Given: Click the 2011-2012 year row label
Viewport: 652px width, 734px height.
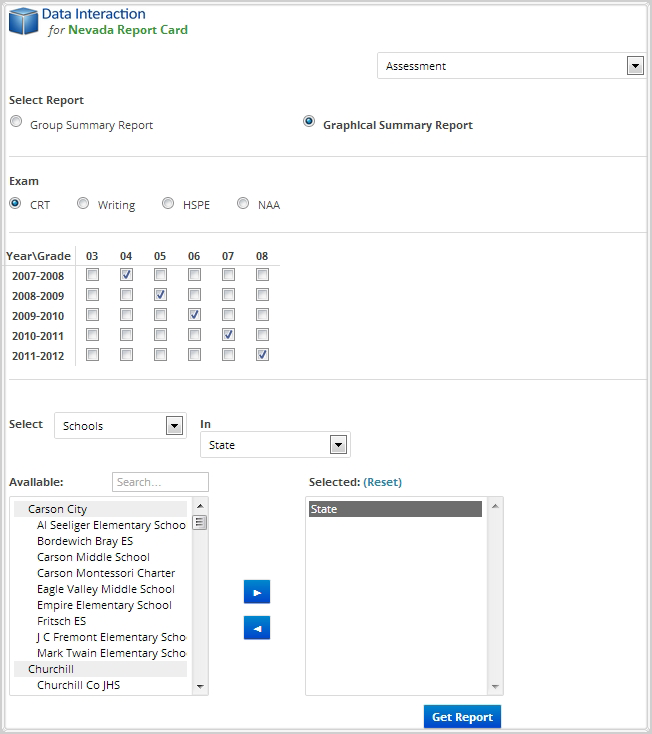Looking at the screenshot, I should coord(38,356).
